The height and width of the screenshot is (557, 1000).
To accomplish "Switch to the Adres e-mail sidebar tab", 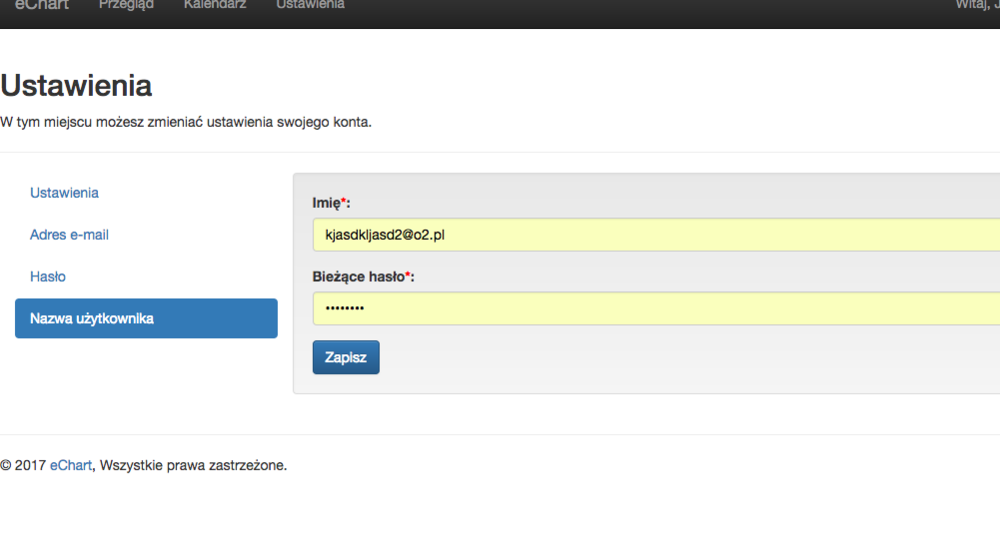I will point(69,235).
